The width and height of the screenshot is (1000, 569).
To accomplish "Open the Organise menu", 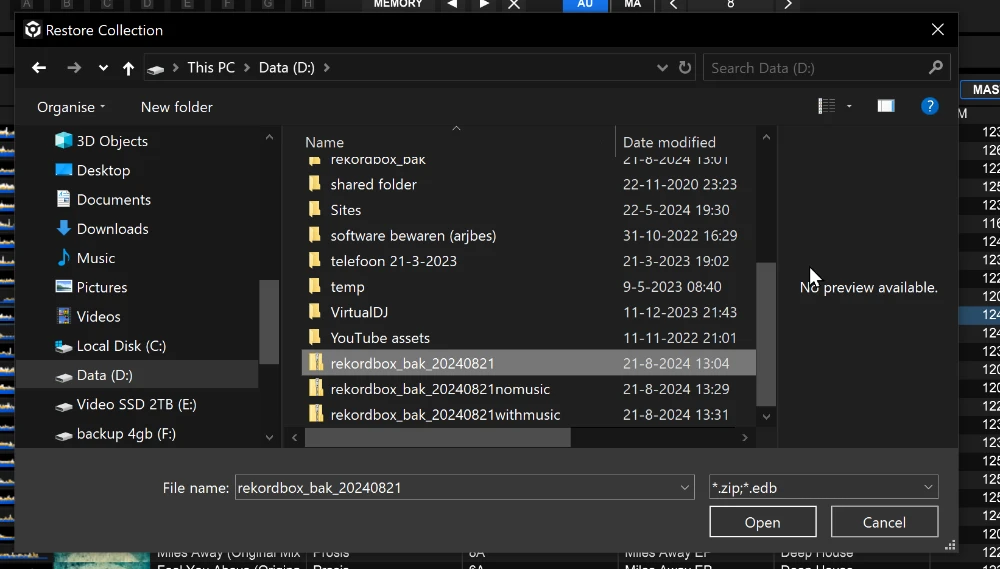I will point(71,107).
